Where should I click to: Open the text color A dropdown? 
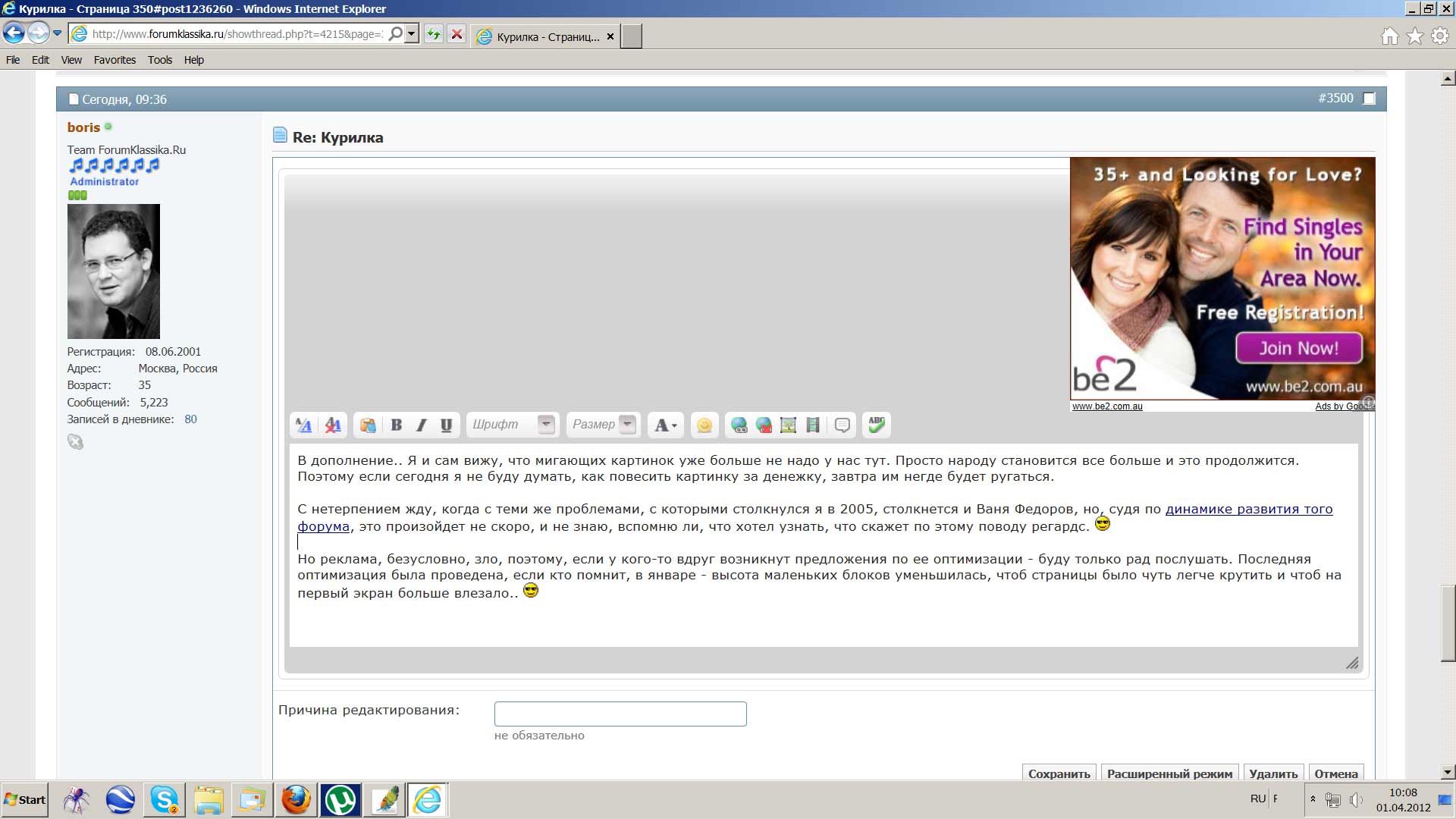tap(666, 425)
